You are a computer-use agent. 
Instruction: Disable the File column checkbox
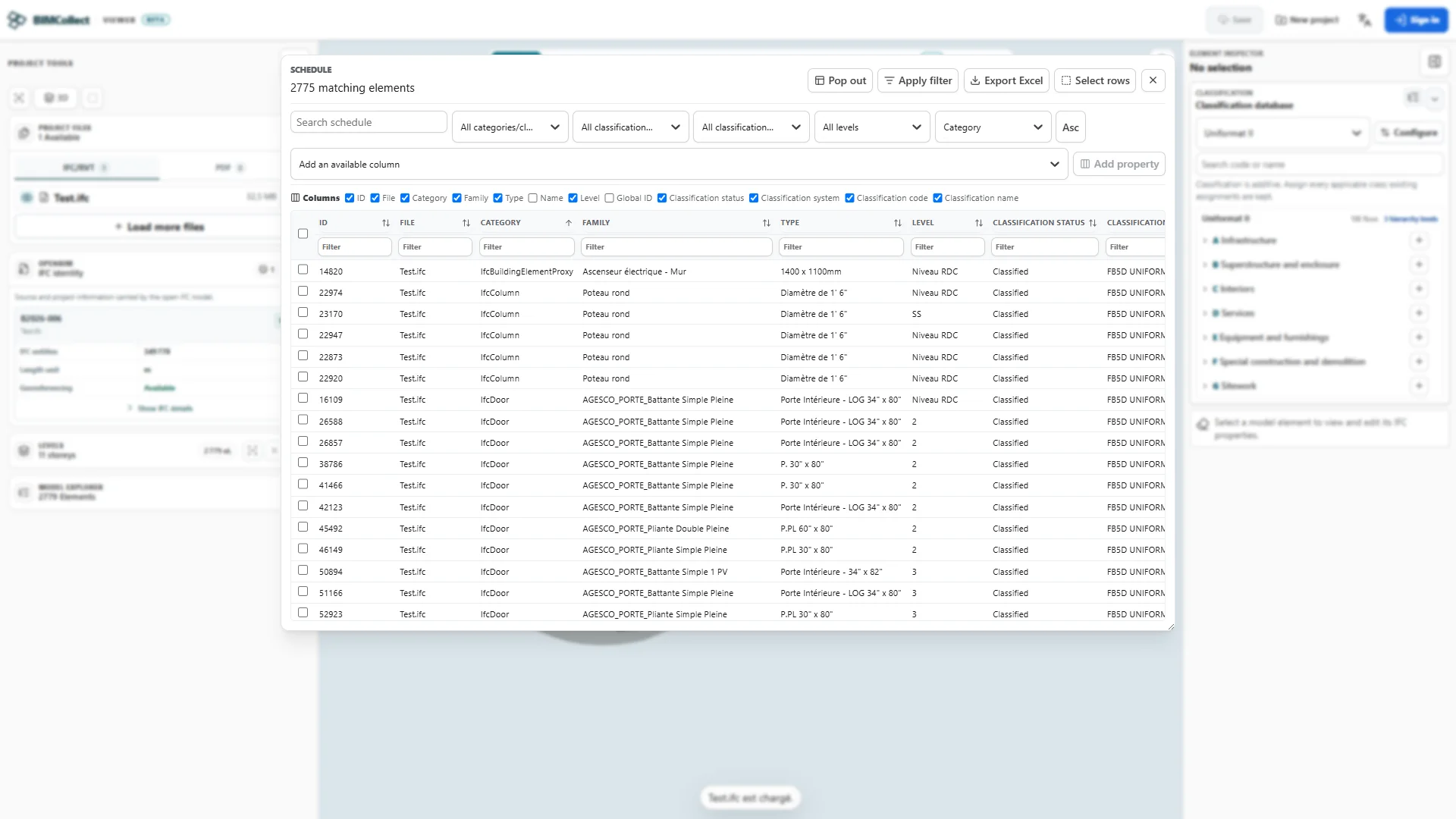(375, 198)
